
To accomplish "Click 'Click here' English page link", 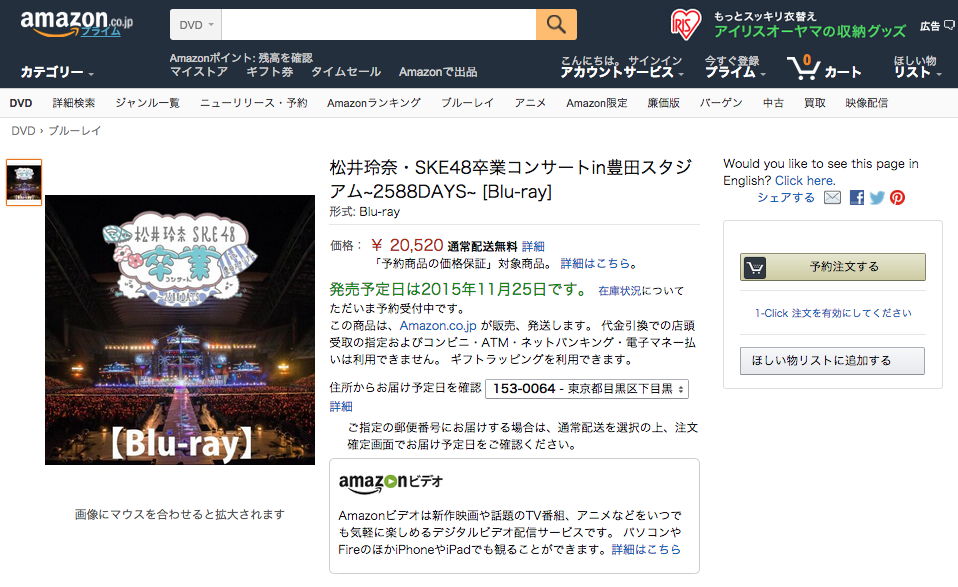I will (x=804, y=181).
